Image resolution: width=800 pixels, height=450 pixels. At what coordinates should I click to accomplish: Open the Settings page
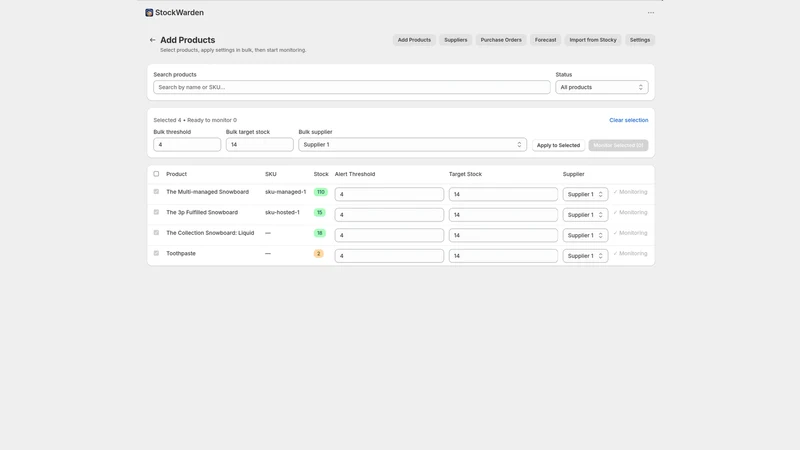(x=640, y=40)
